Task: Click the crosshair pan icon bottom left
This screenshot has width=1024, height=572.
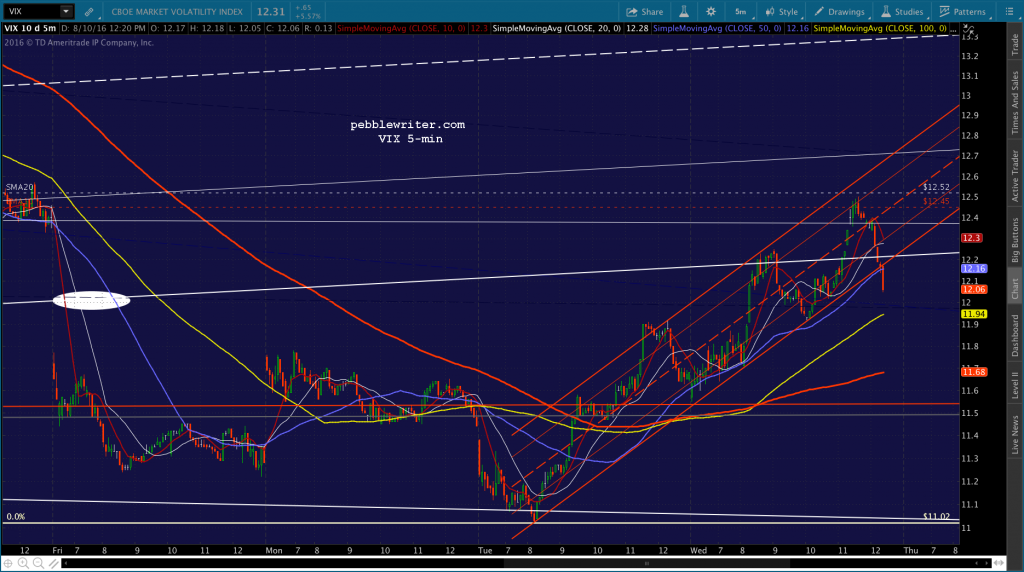Action: coord(8,563)
